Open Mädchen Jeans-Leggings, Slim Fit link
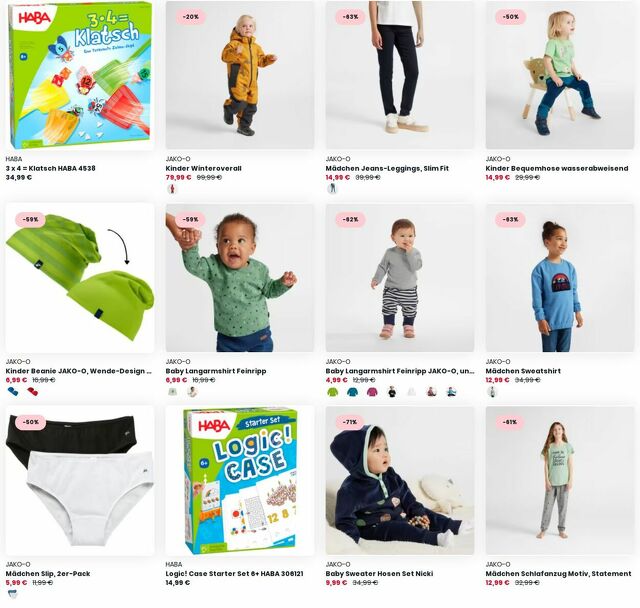 (x=387, y=168)
